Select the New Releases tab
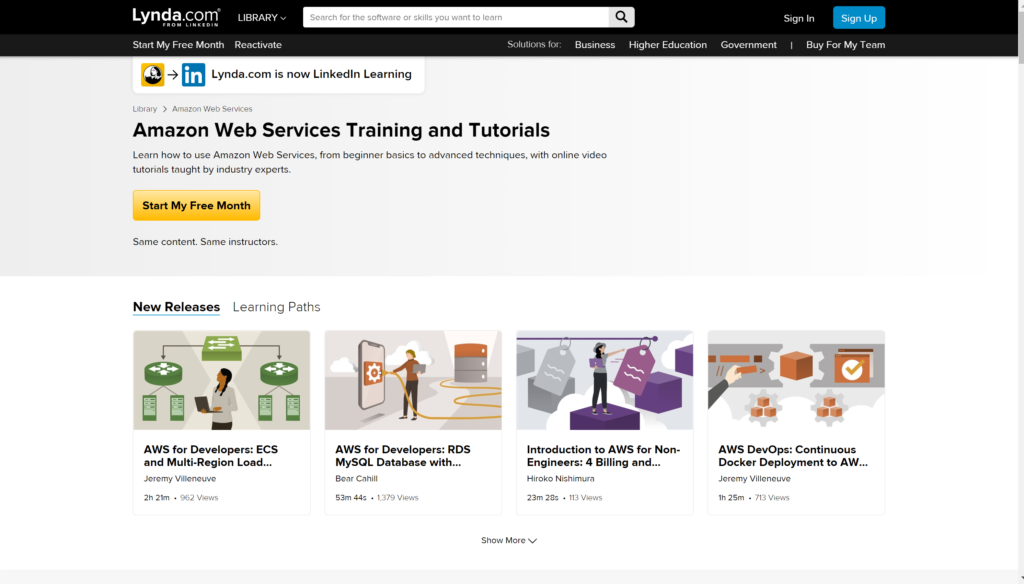This screenshot has height=584, width=1024. [x=176, y=307]
